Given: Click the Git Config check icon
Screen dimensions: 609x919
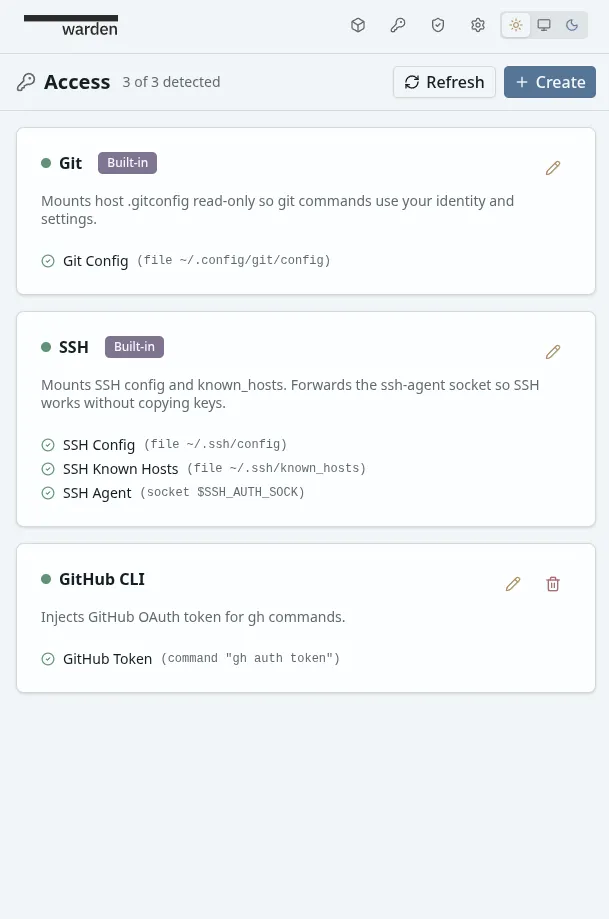Looking at the screenshot, I should pos(48,261).
